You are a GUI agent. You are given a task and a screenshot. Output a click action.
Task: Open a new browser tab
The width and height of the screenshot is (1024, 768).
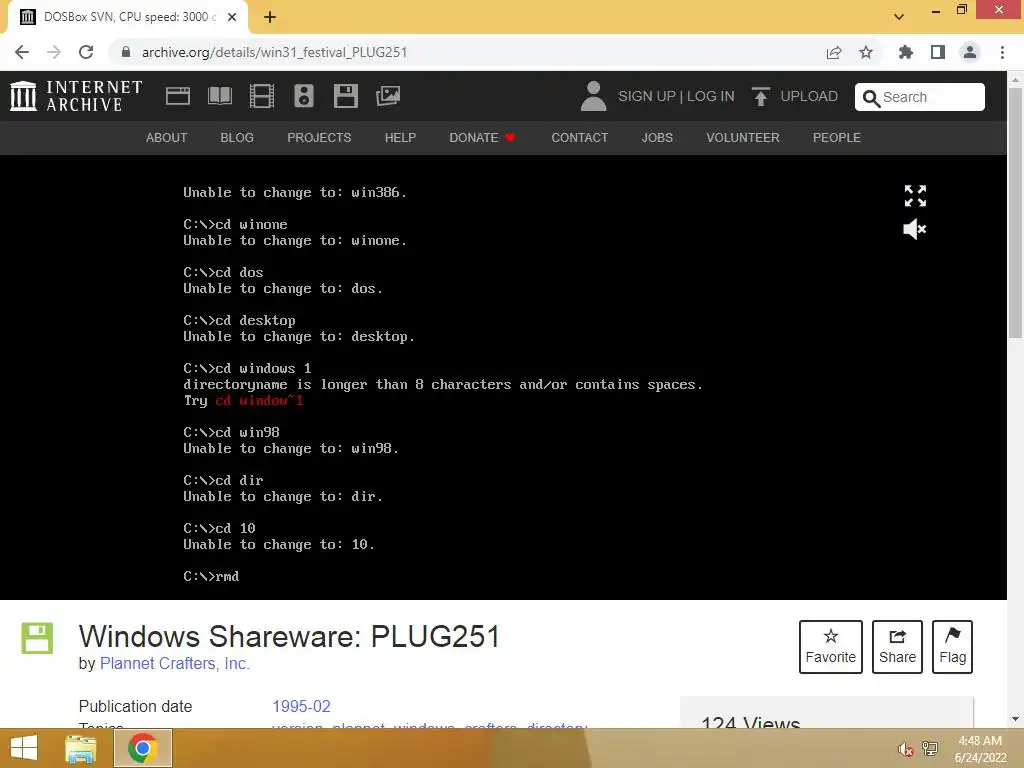coord(270,17)
